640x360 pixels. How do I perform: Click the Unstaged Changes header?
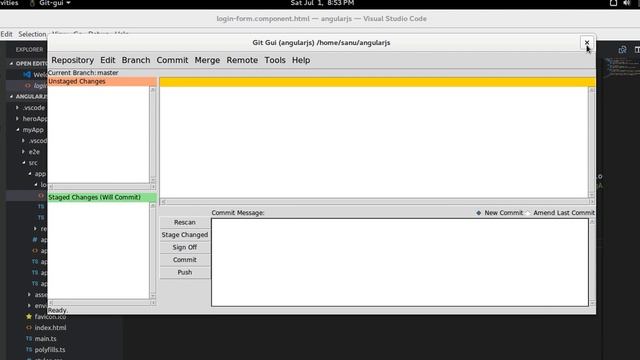102,82
